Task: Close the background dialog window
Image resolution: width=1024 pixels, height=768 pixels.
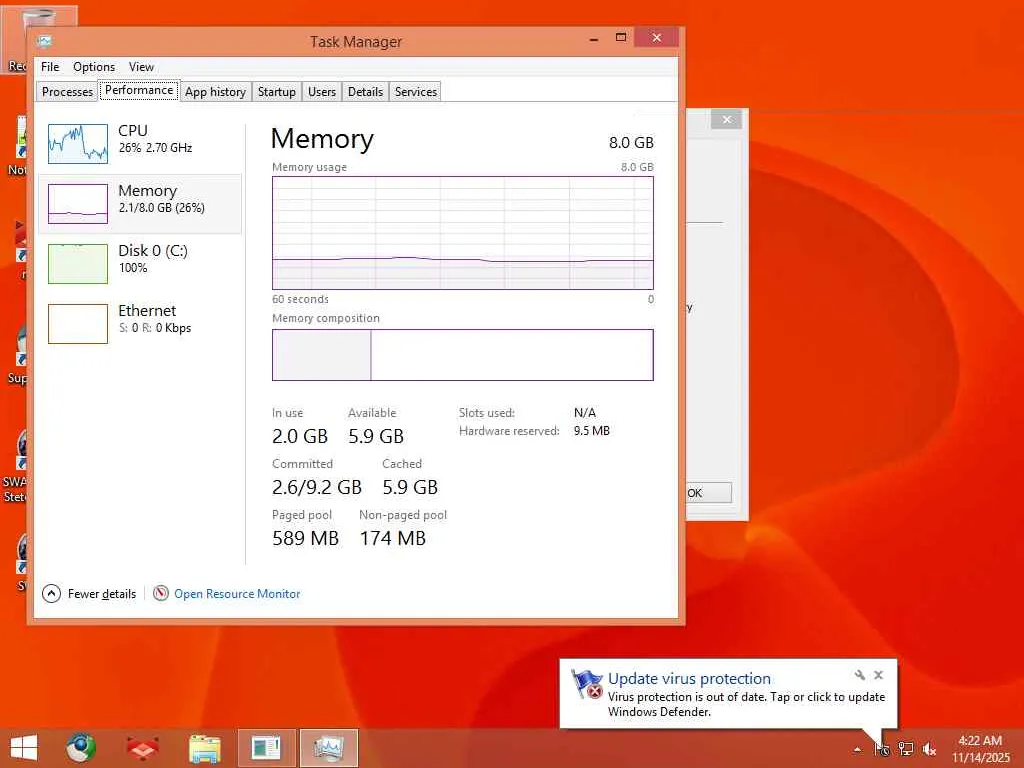Action: click(727, 120)
